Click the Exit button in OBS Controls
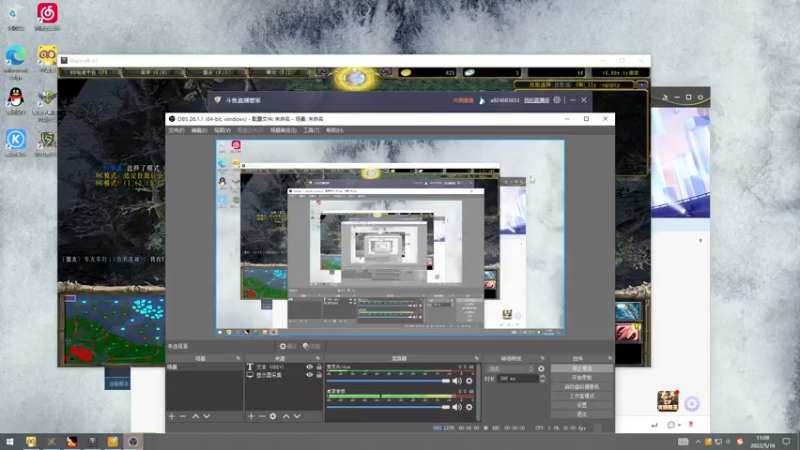The image size is (800, 450). point(582,414)
